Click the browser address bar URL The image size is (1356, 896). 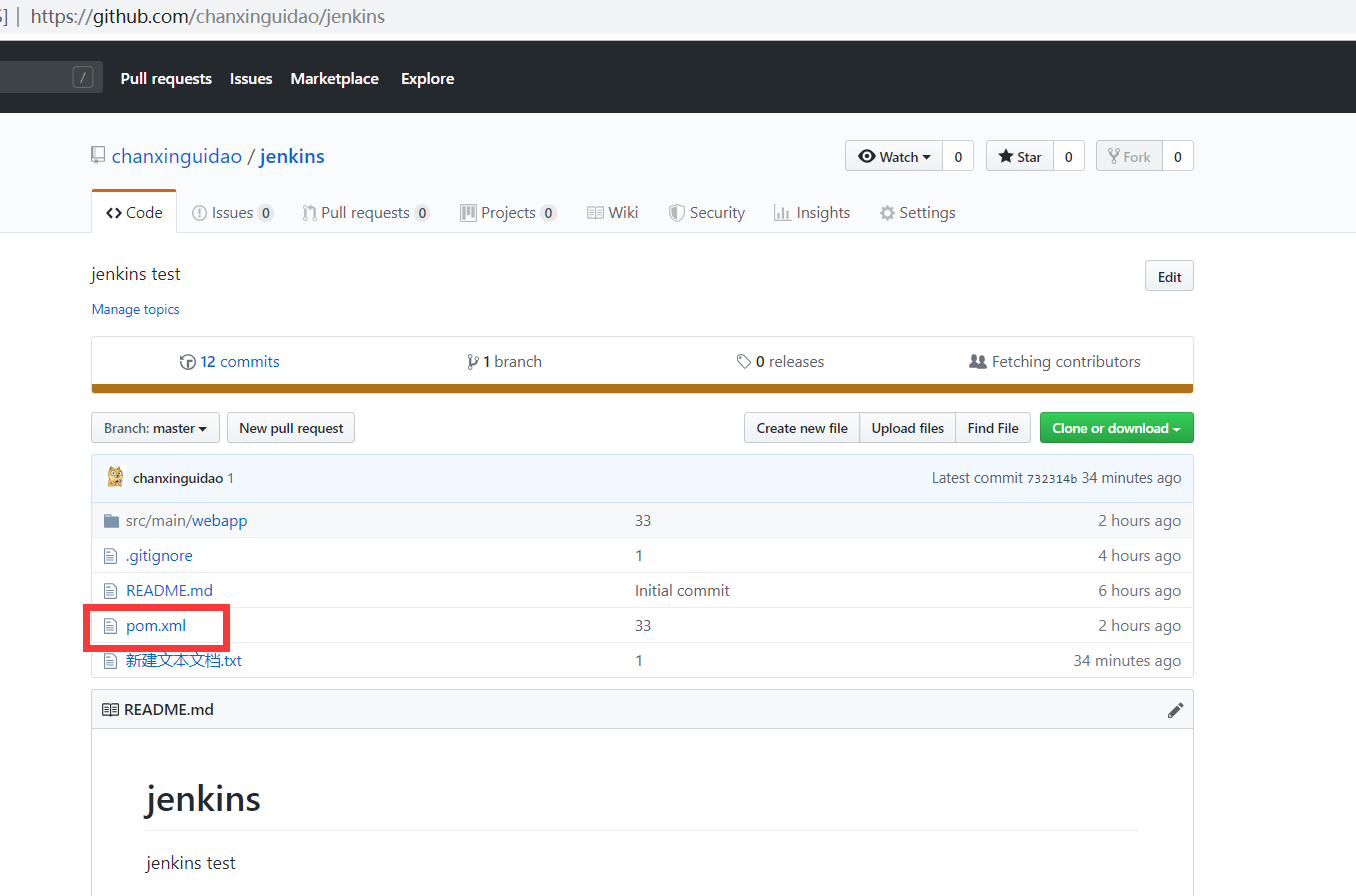click(208, 17)
